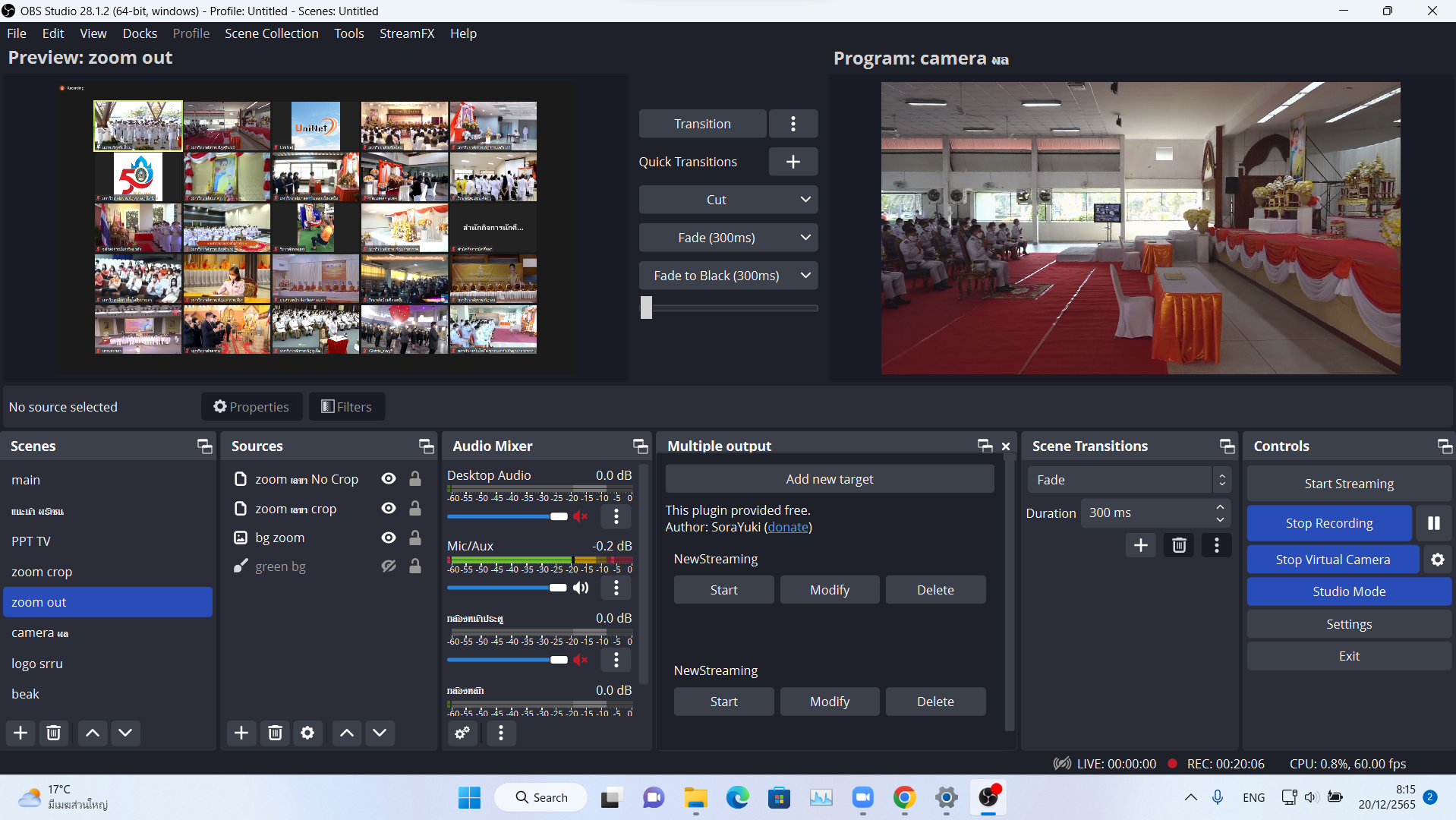1456x820 pixels.
Task: Add a quick transition with plus button
Action: point(793,162)
